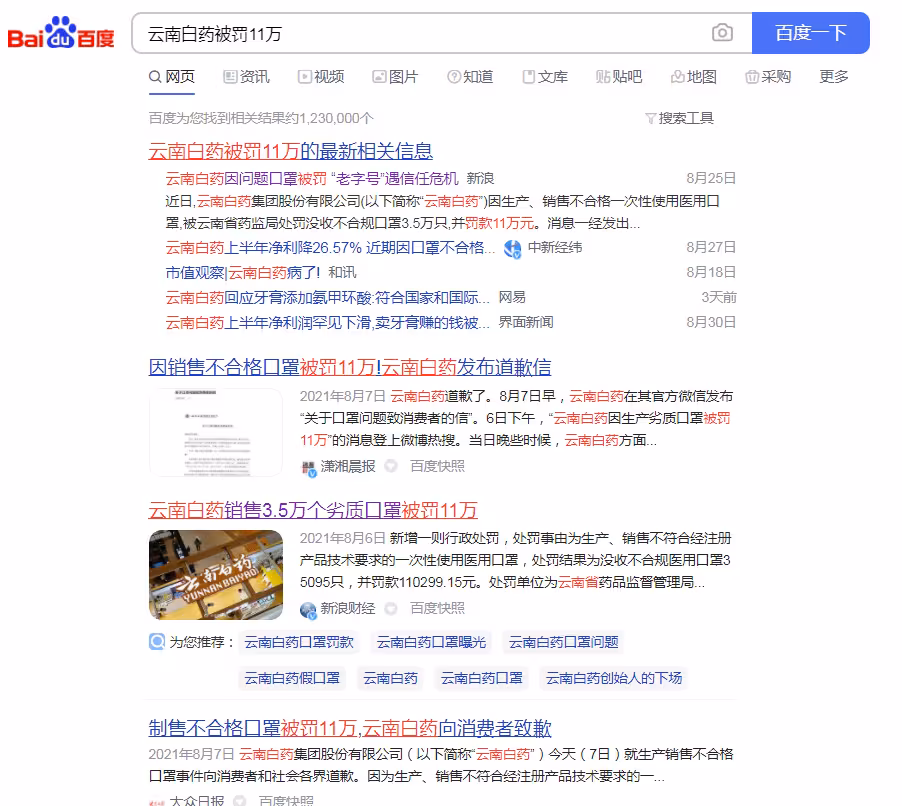Open result 云南白药销售3.5万个劣质口罩被罚11万
Viewport: 902px width, 806px height.
(313, 510)
